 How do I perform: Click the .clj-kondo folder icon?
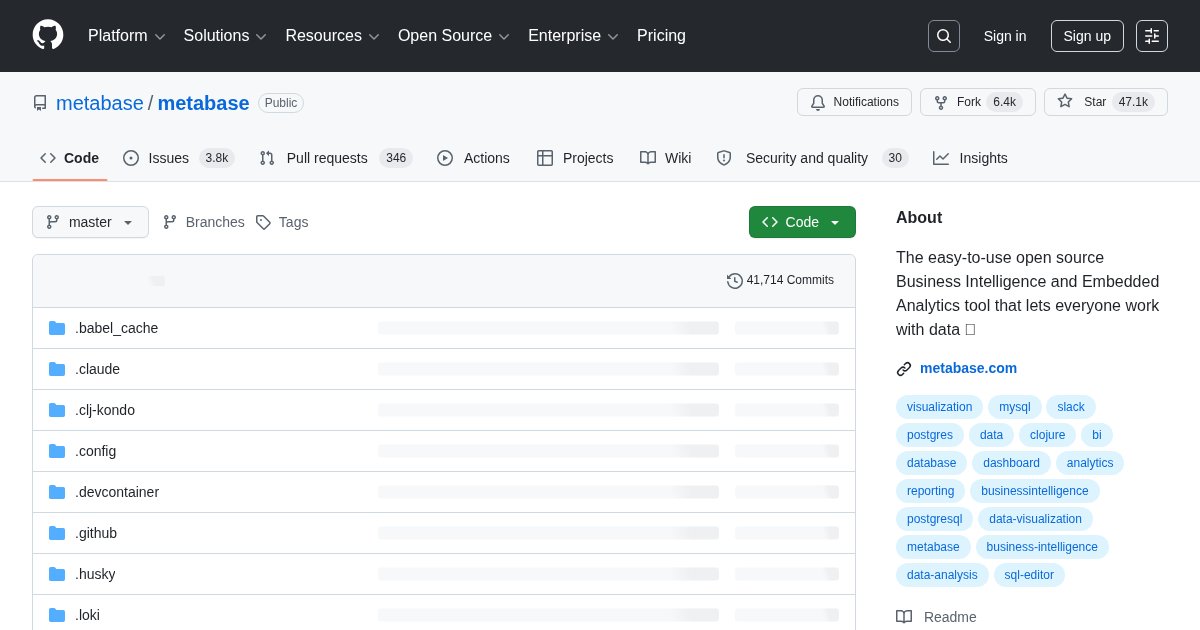[57, 410]
